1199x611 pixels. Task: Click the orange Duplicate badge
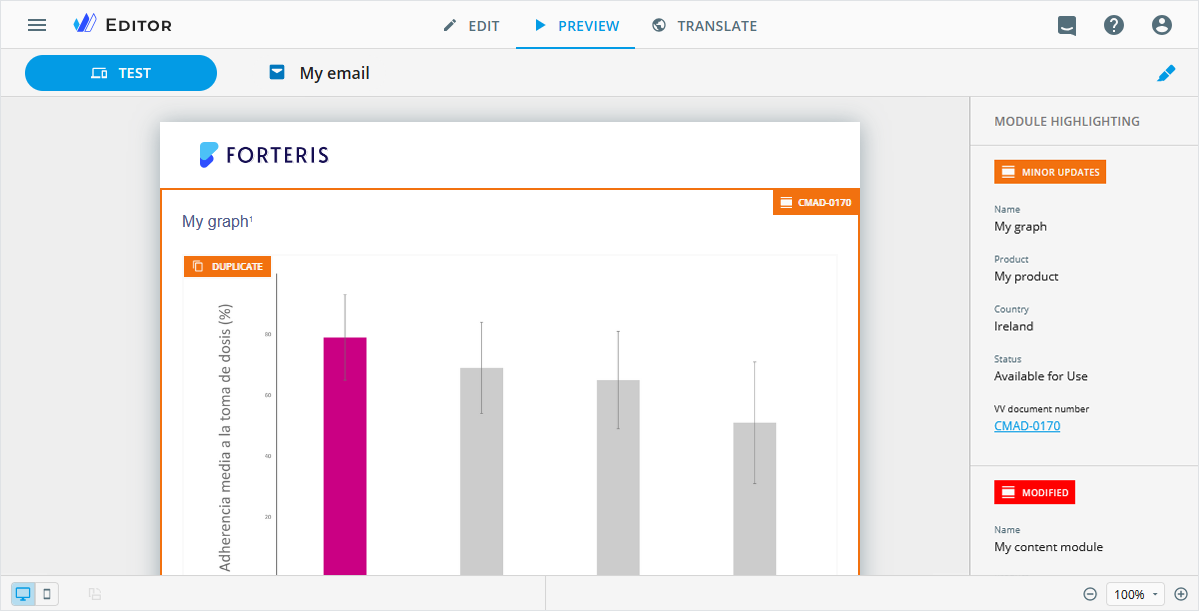[x=228, y=266]
